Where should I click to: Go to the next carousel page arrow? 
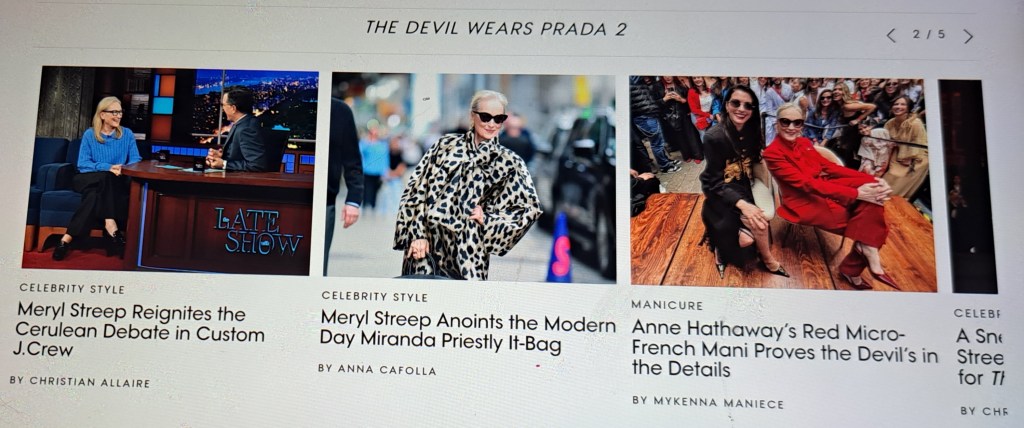[968, 37]
